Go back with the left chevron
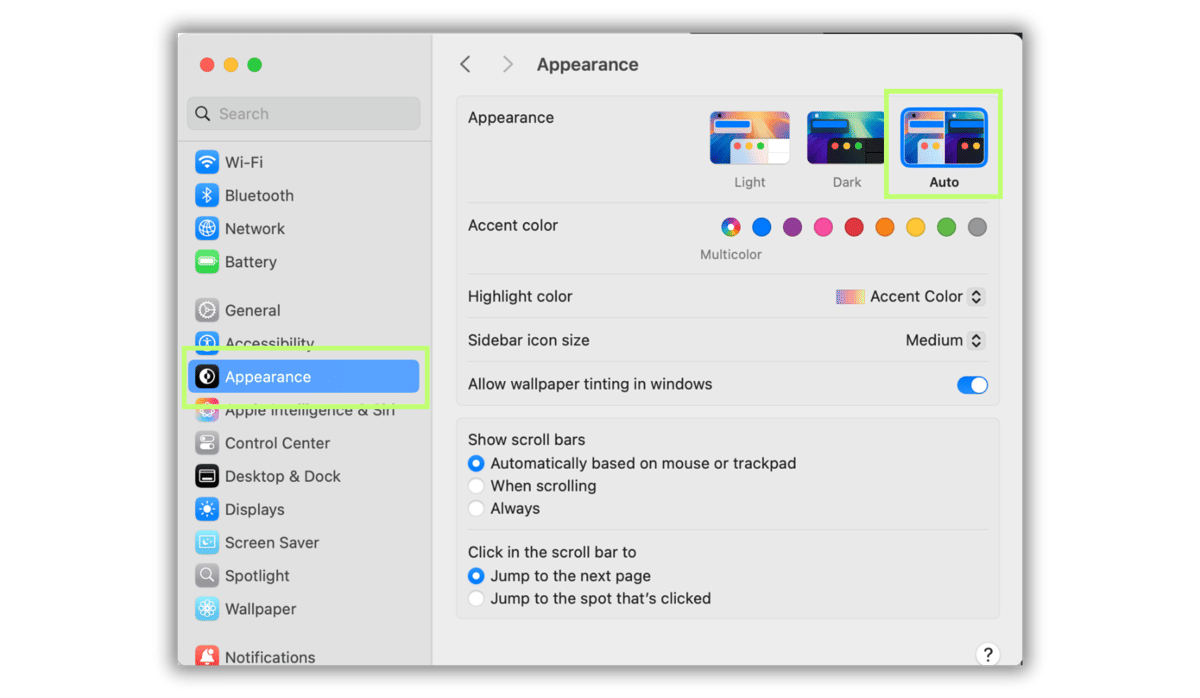 point(465,64)
